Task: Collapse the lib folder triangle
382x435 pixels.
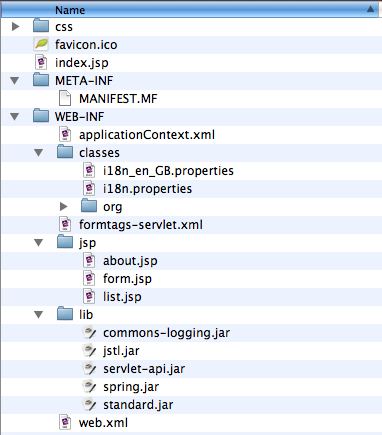Action: pyautogui.click(x=39, y=314)
